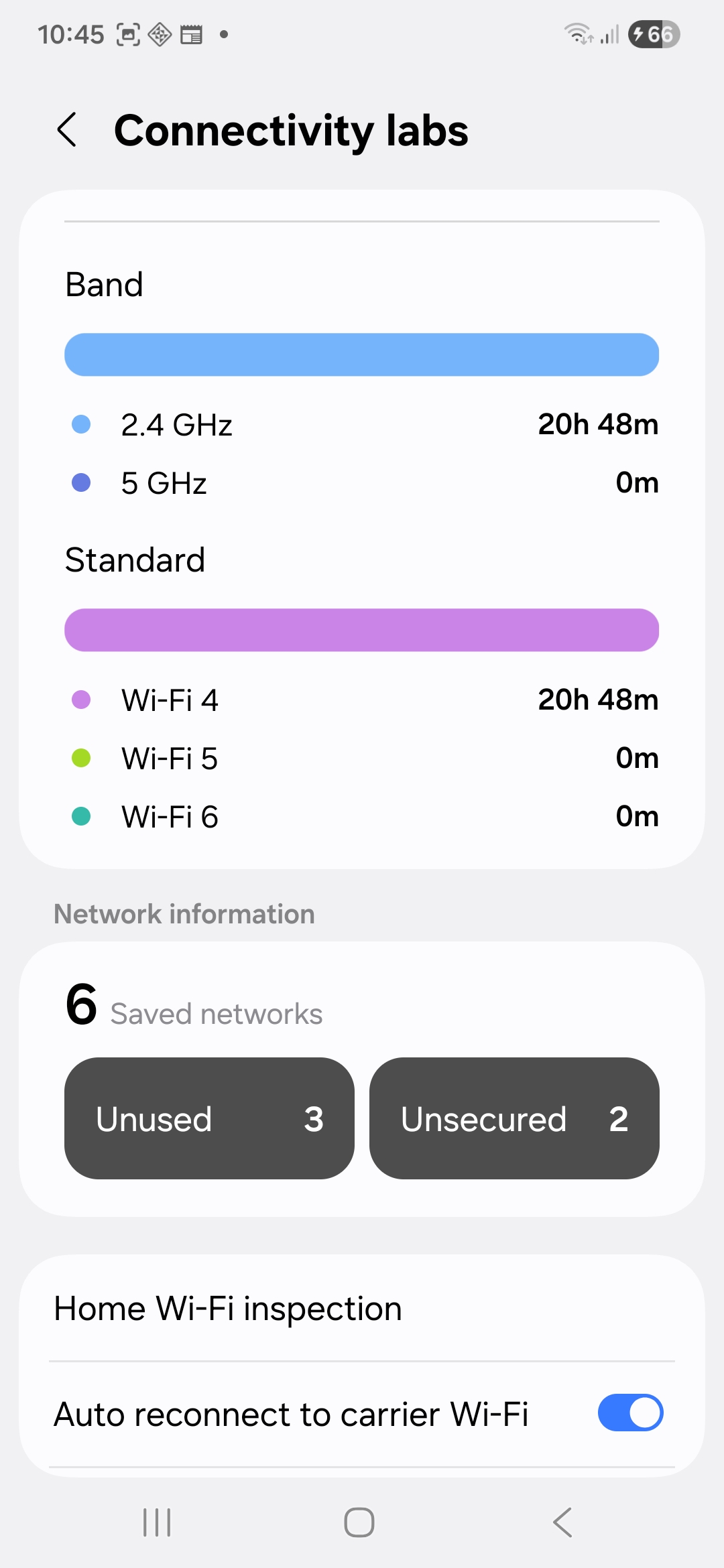Image resolution: width=724 pixels, height=1568 pixels.
Task: Select the 5 GHz band row
Action: (362, 482)
